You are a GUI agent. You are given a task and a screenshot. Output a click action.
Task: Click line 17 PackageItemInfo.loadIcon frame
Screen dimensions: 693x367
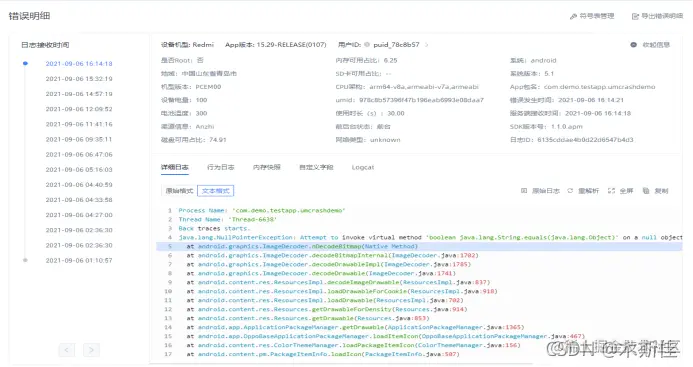click(x=323, y=354)
